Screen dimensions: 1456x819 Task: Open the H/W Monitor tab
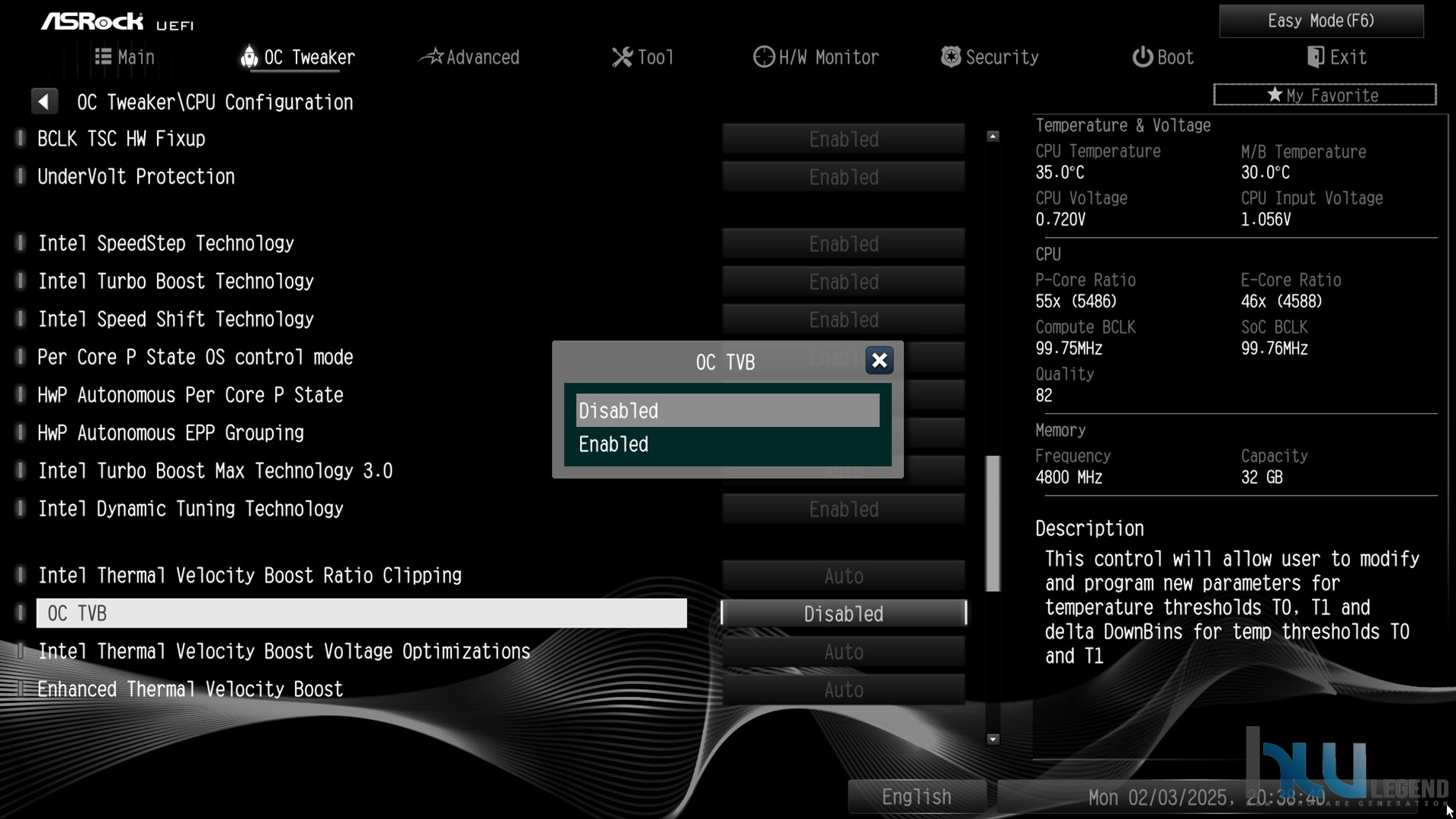pyautogui.click(x=816, y=57)
